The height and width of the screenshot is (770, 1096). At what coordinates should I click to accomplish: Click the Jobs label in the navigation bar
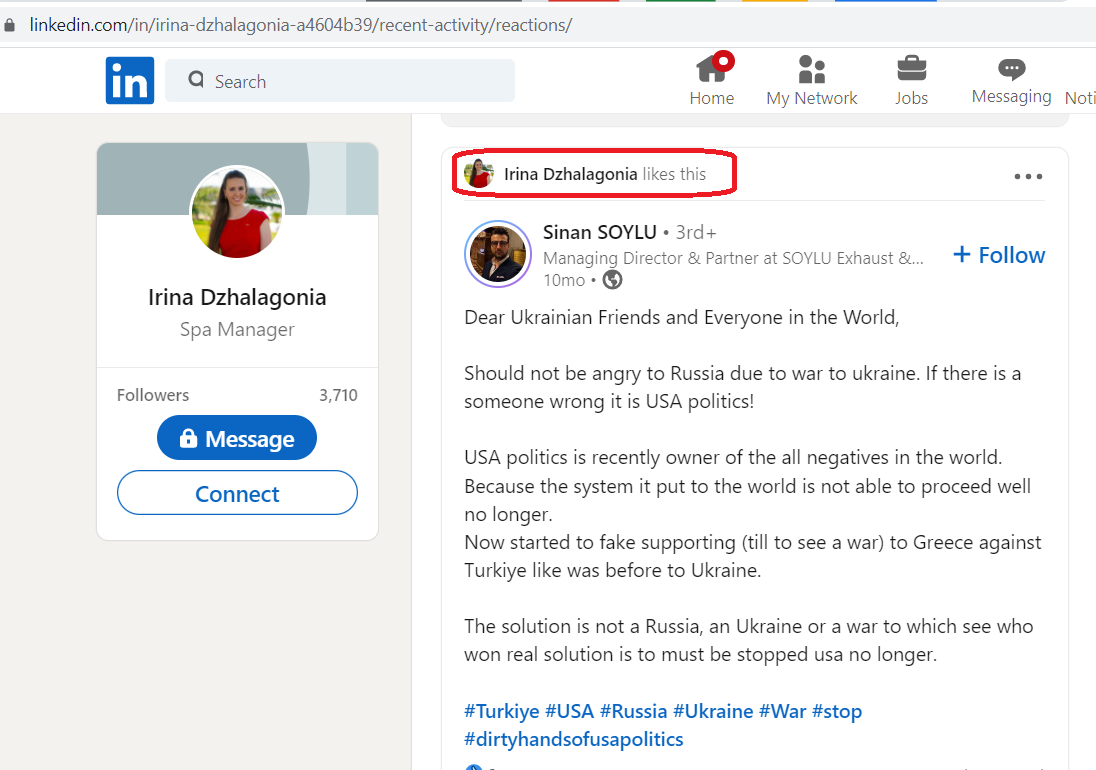pyautogui.click(x=911, y=98)
